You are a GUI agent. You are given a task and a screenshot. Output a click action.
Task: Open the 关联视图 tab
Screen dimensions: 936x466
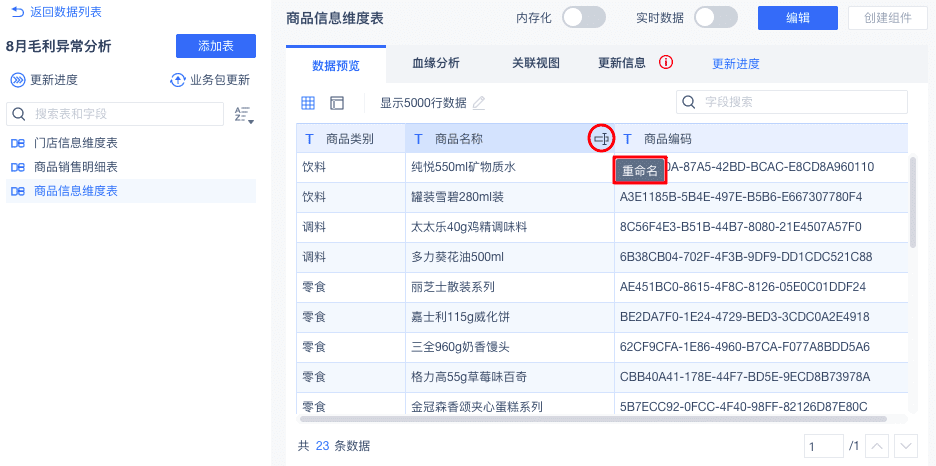pyautogui.click(x=536, y=63)
